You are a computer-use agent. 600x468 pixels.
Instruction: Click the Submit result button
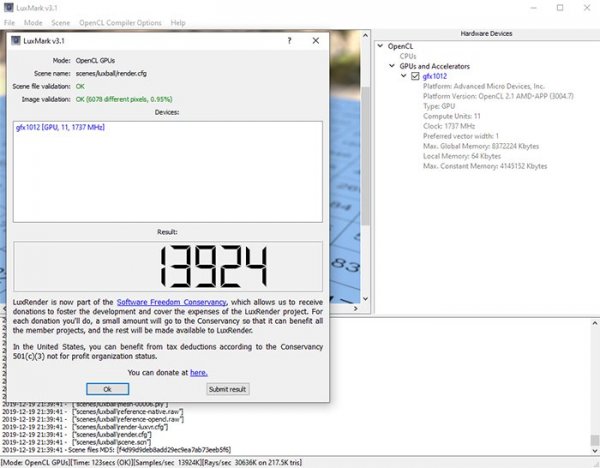tap(228, 389)
